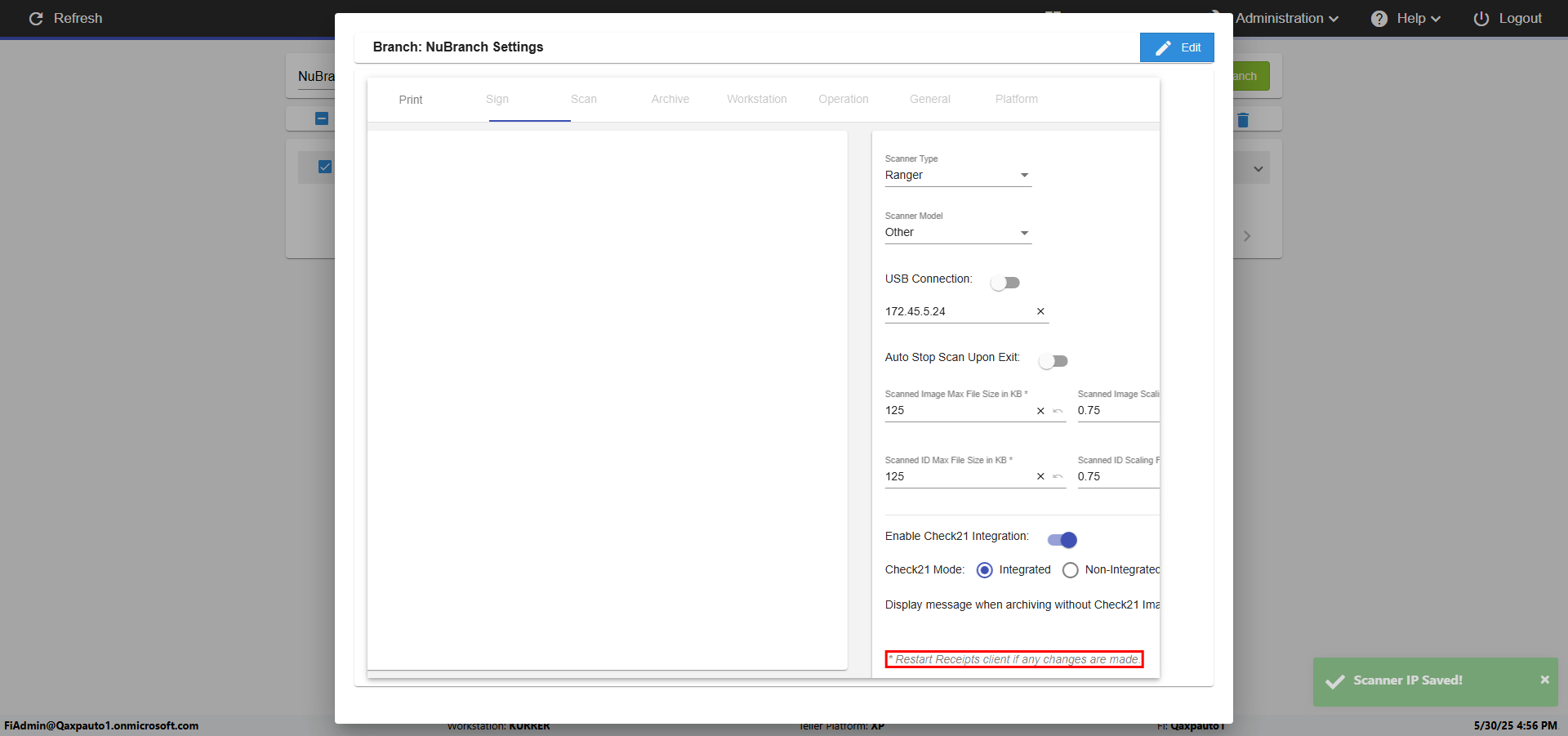1568x736 pixels.
Task: Open the Scanner Type dropdown
Action: [957, 176]
